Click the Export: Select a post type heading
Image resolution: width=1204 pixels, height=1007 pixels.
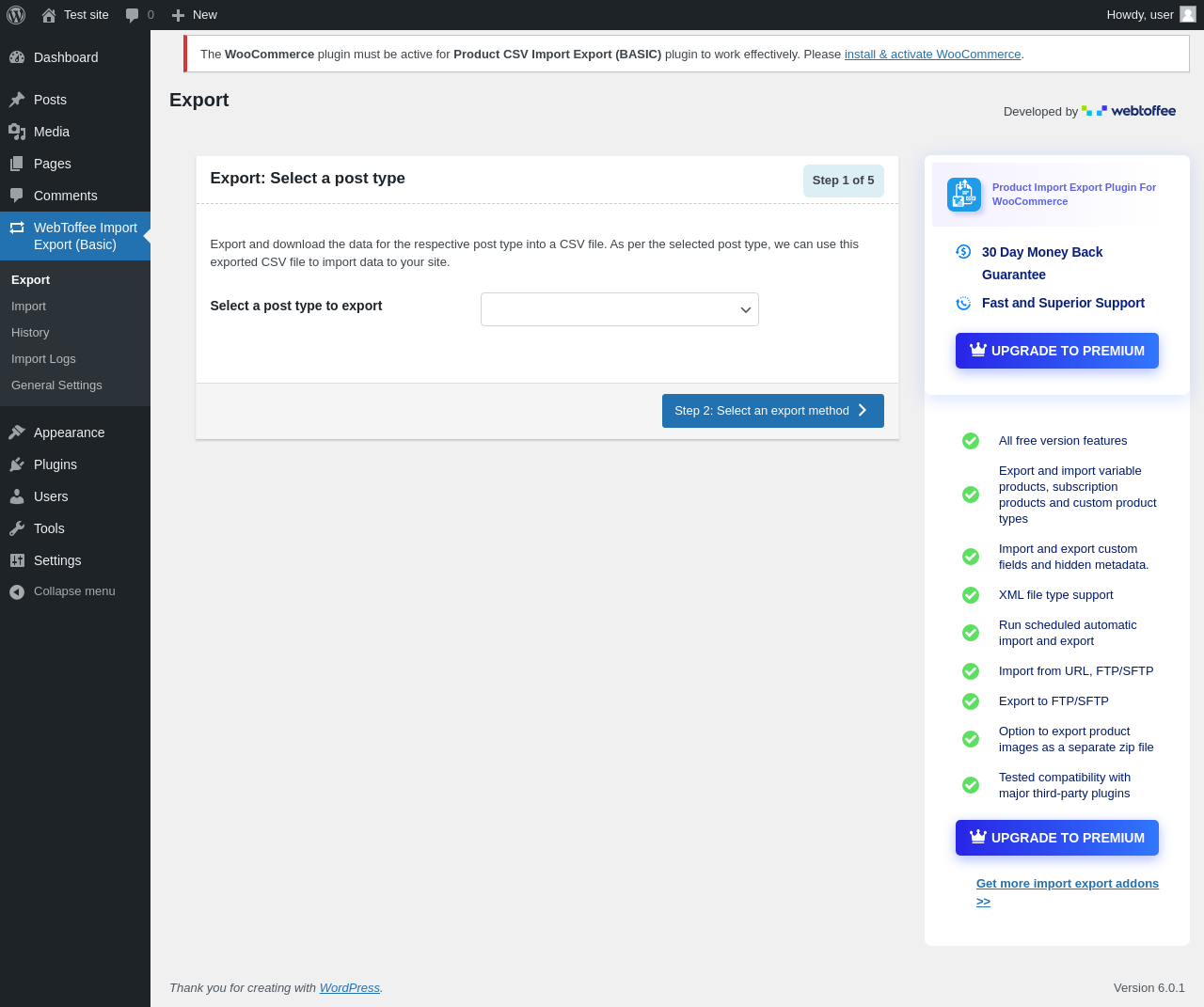tap(308, 179)
